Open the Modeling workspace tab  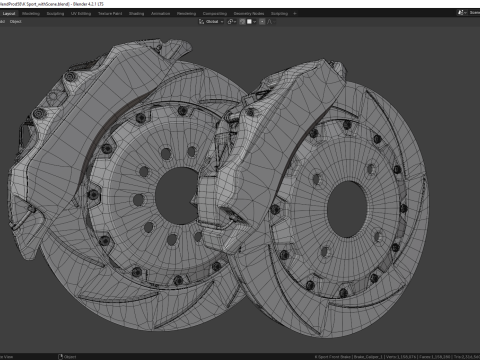[x=31, y=14]
